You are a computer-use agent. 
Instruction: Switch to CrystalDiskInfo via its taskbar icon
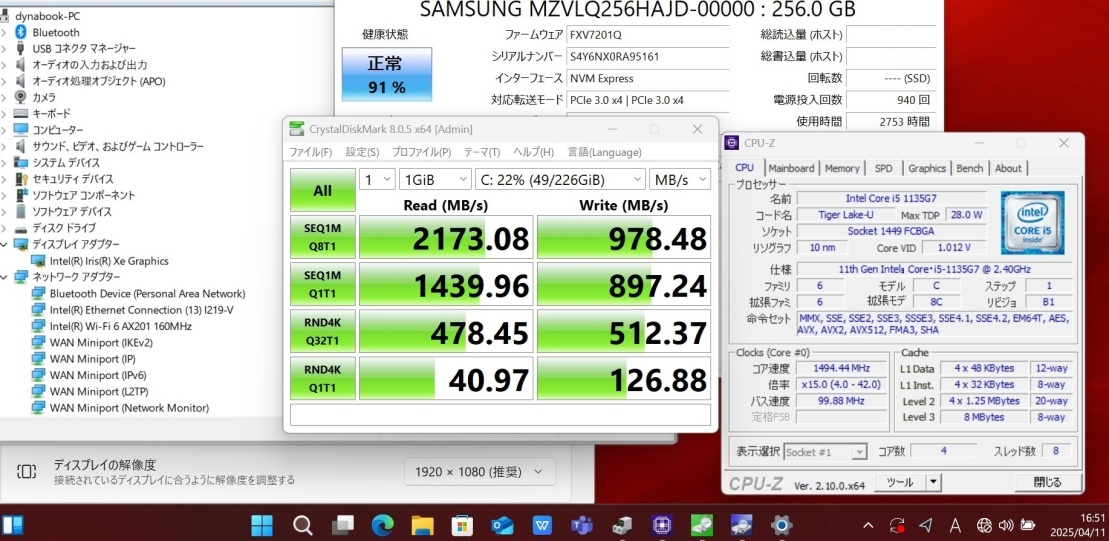(742, 525)
